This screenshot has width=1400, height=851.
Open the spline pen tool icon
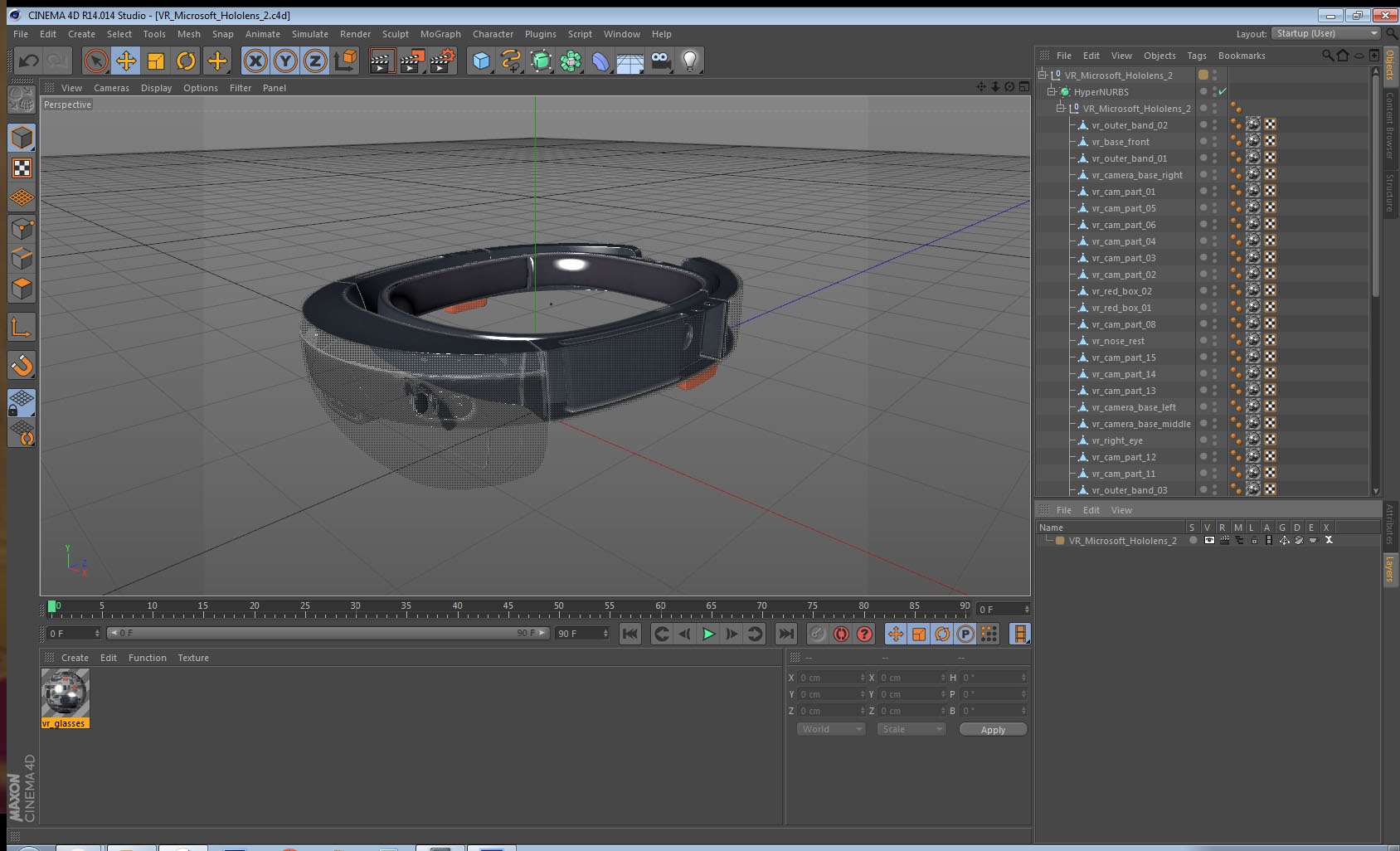(512, 61)
